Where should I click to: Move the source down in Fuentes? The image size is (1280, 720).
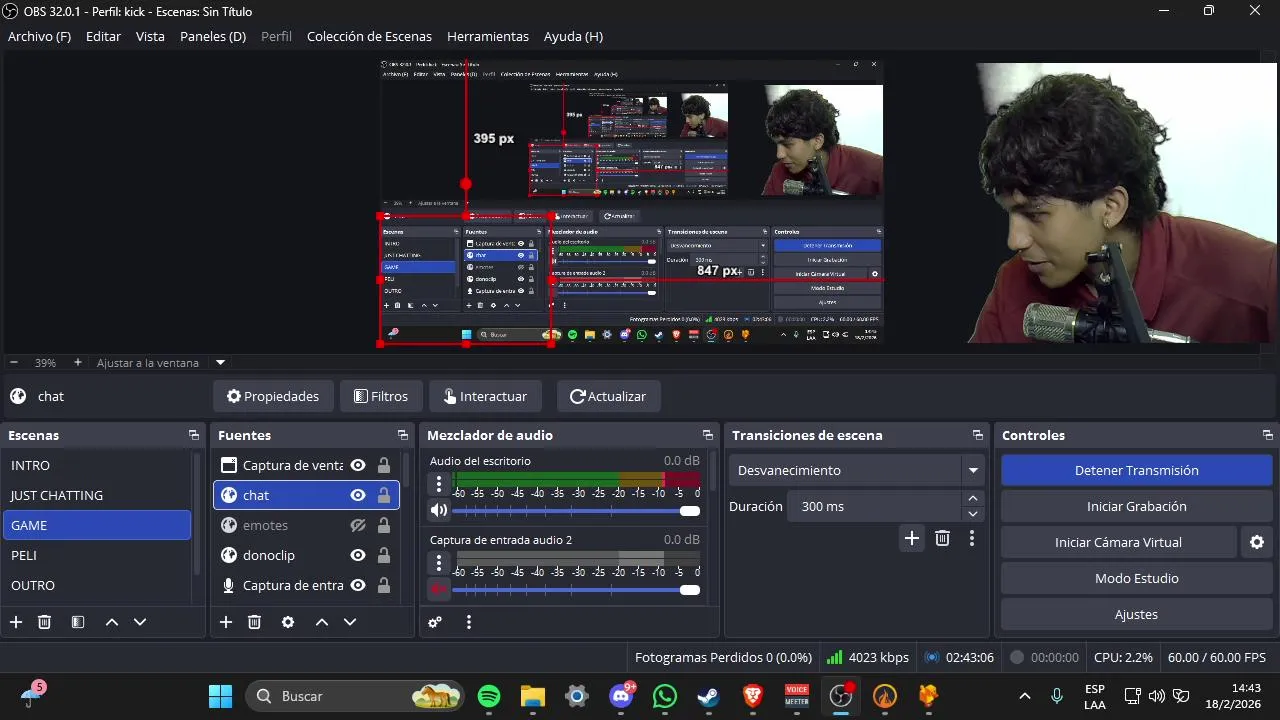click(350, 622)
